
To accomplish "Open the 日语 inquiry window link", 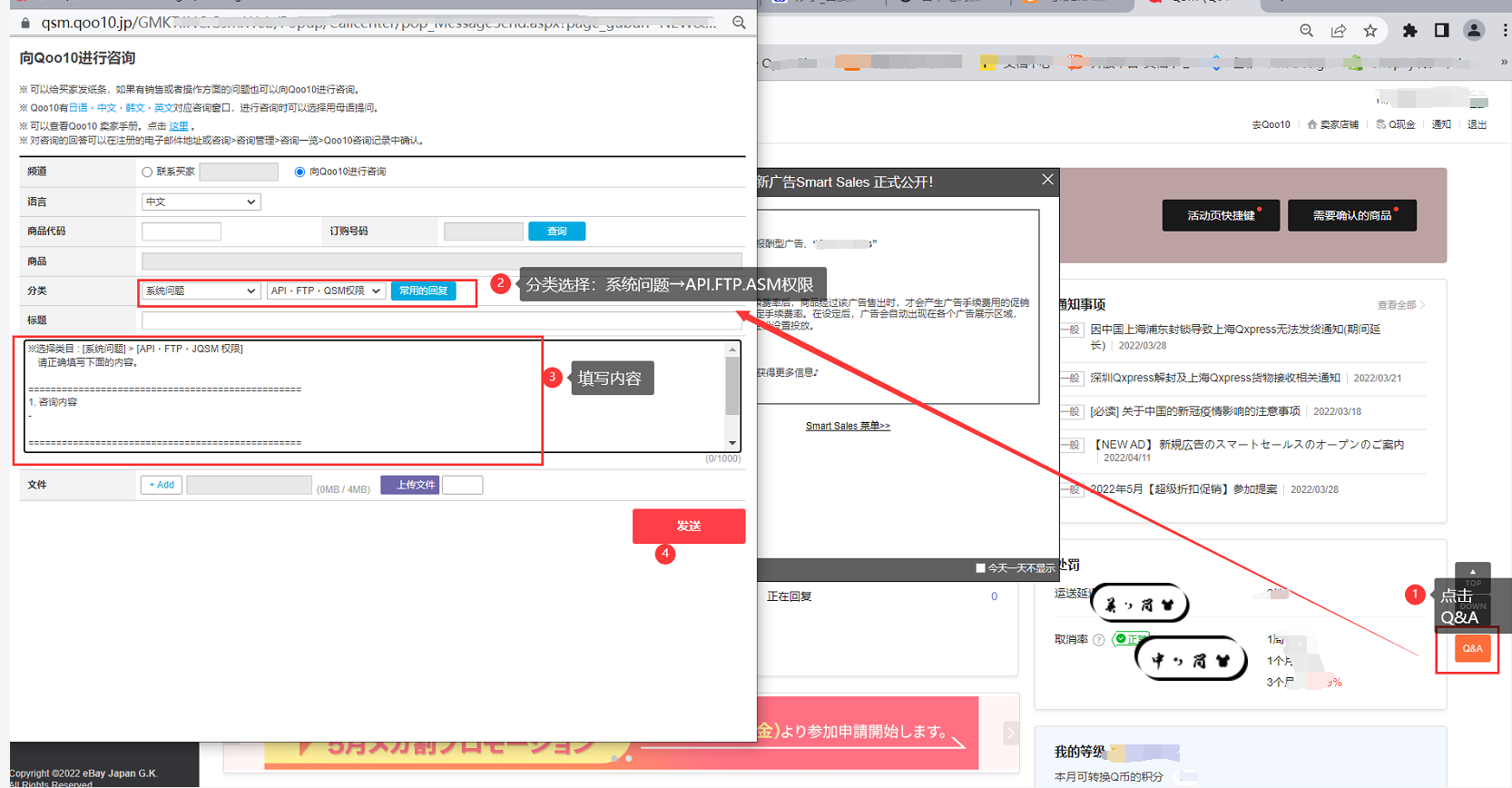I will (78, 108).
